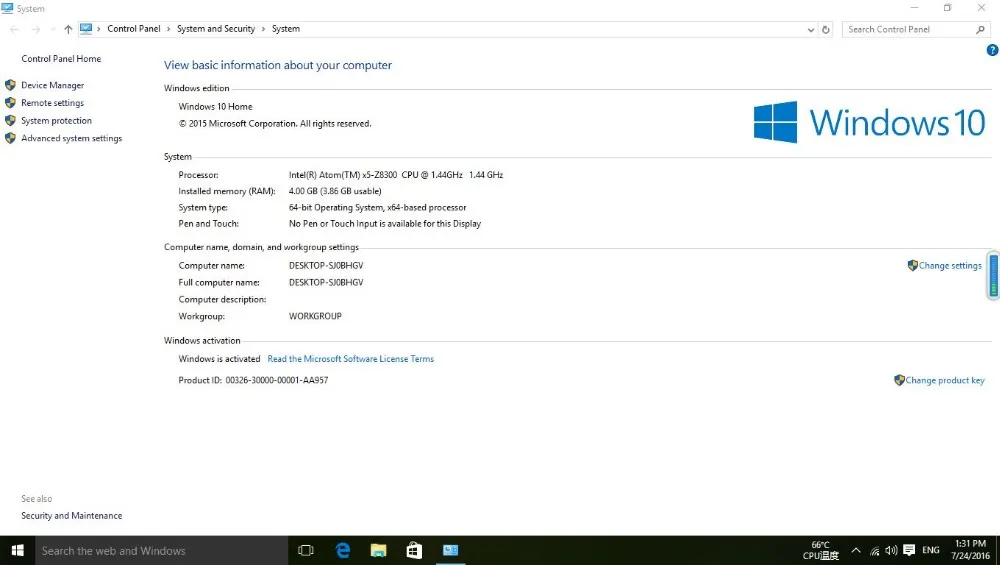The width and height of the screenshot is (1000, 565).
Task: Click the Up one level arrow
Action: click(68, 29)
